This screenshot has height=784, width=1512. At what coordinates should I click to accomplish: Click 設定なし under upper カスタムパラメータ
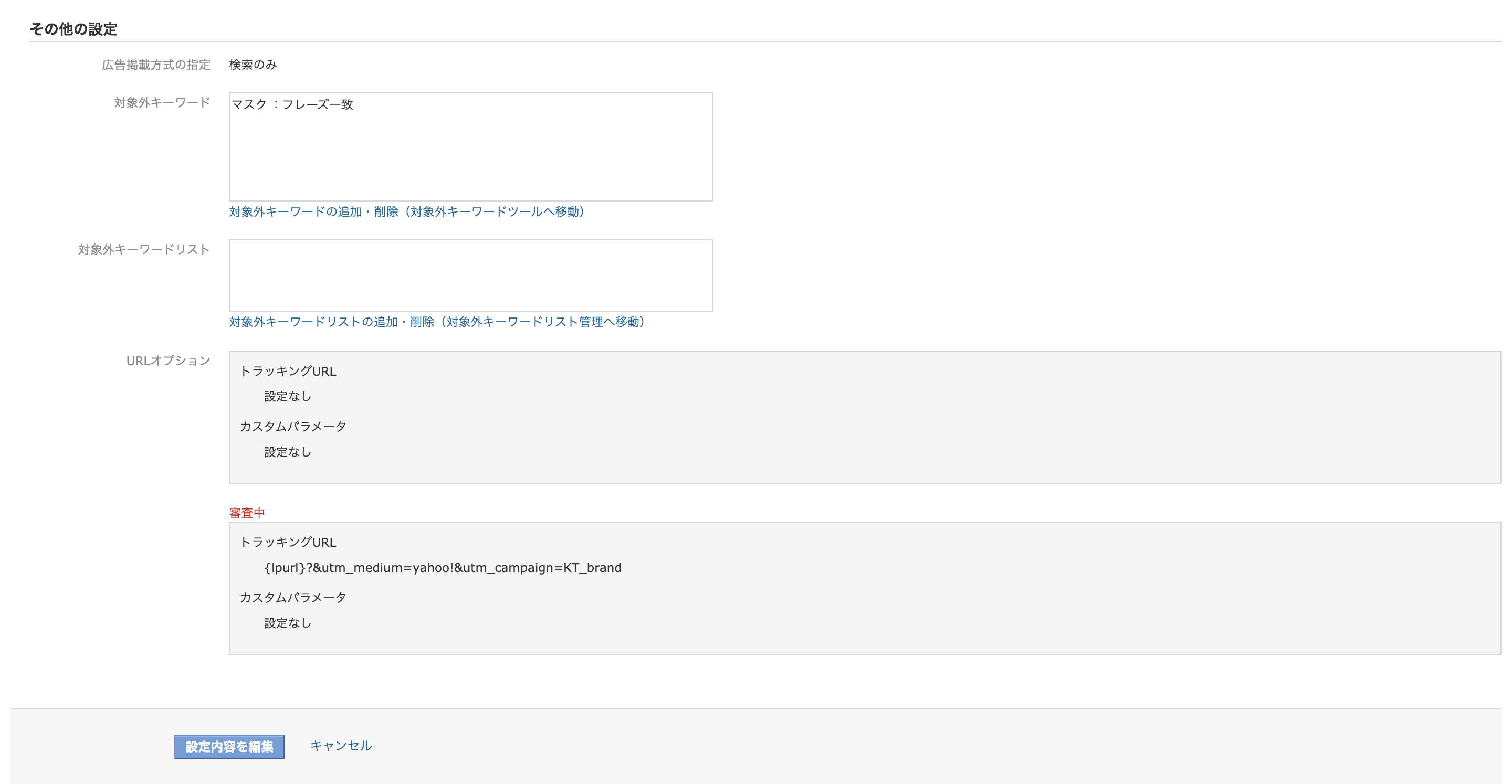point(288,452)
